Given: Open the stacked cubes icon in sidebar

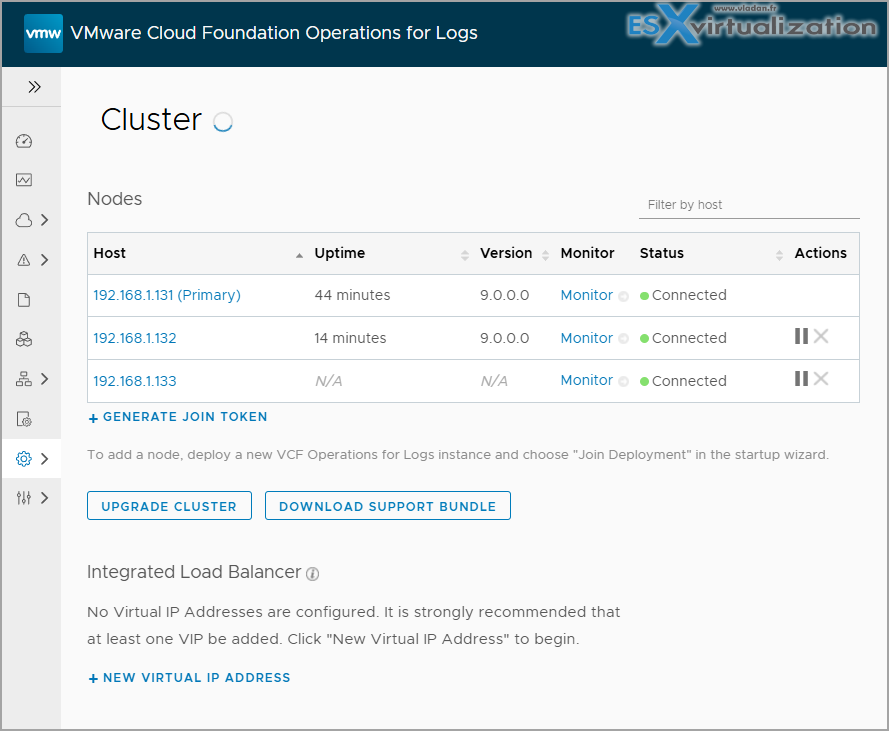Looking at the screenshot, I should point(24,340).
